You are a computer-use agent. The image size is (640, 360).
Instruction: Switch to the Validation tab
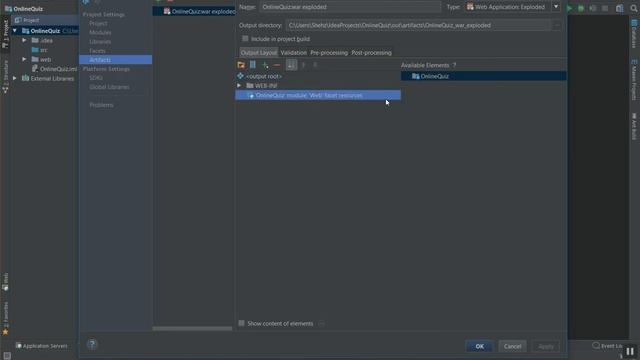pos(293,53)
